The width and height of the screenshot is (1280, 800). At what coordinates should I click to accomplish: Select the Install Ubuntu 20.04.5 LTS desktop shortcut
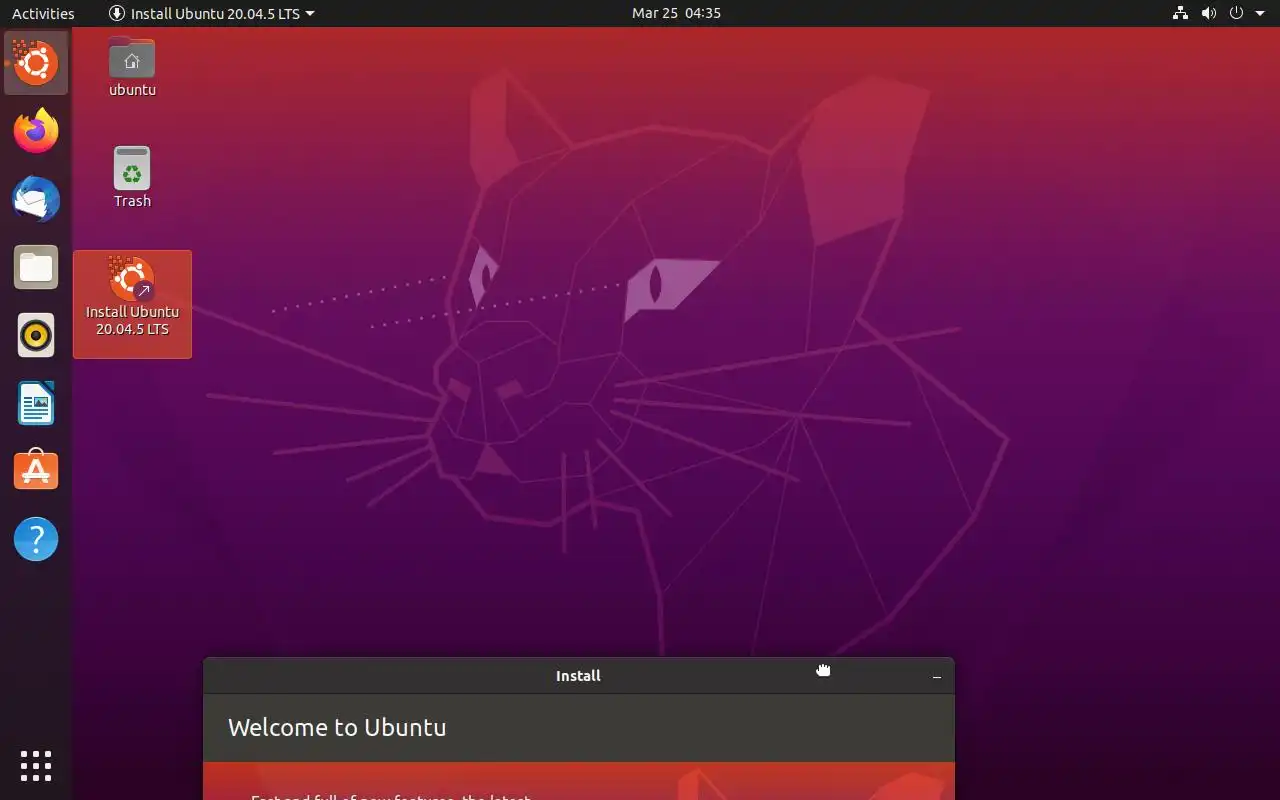click(132, 304)
